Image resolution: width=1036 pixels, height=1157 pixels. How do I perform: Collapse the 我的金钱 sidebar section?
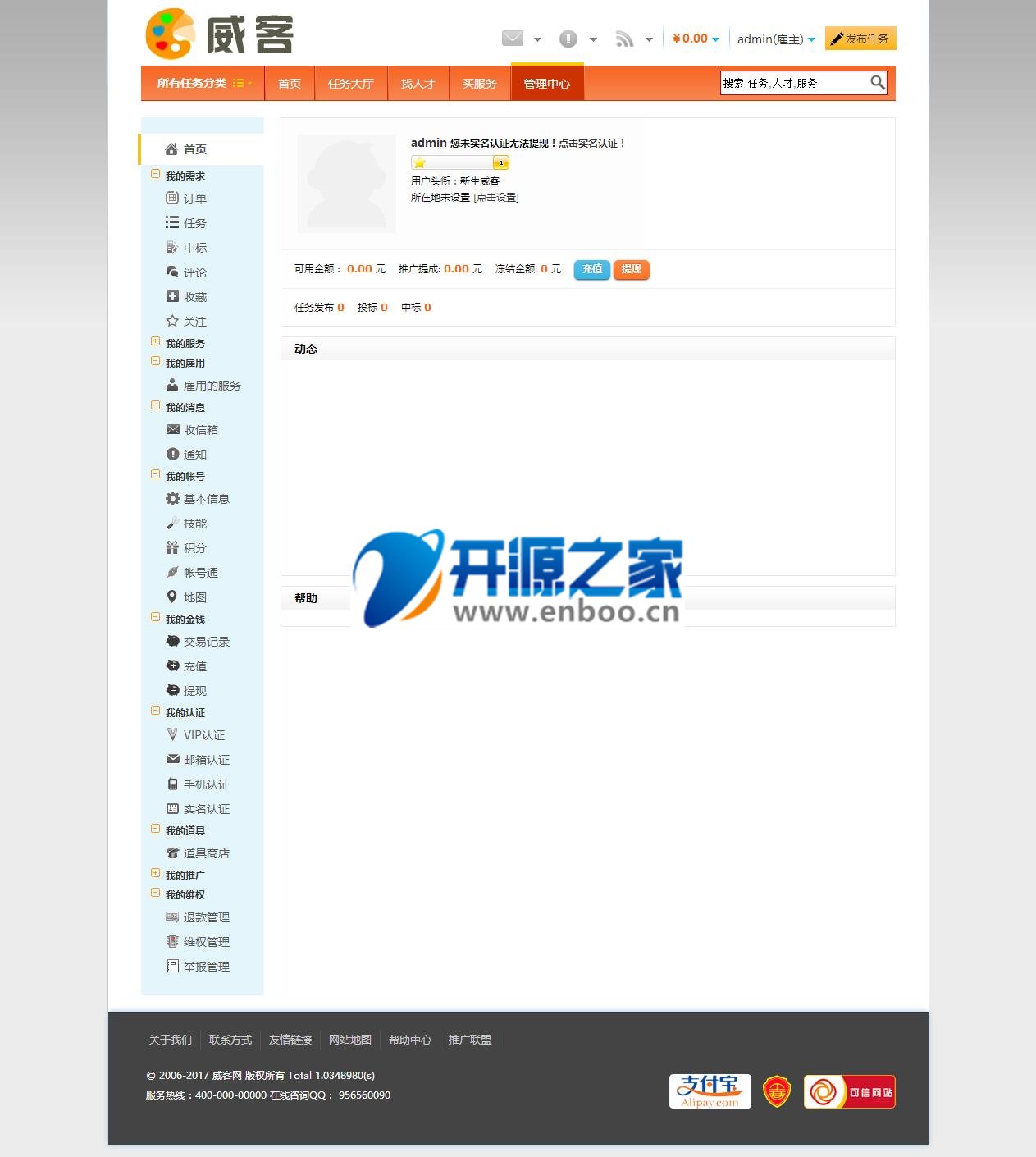(x=156, y=617)
